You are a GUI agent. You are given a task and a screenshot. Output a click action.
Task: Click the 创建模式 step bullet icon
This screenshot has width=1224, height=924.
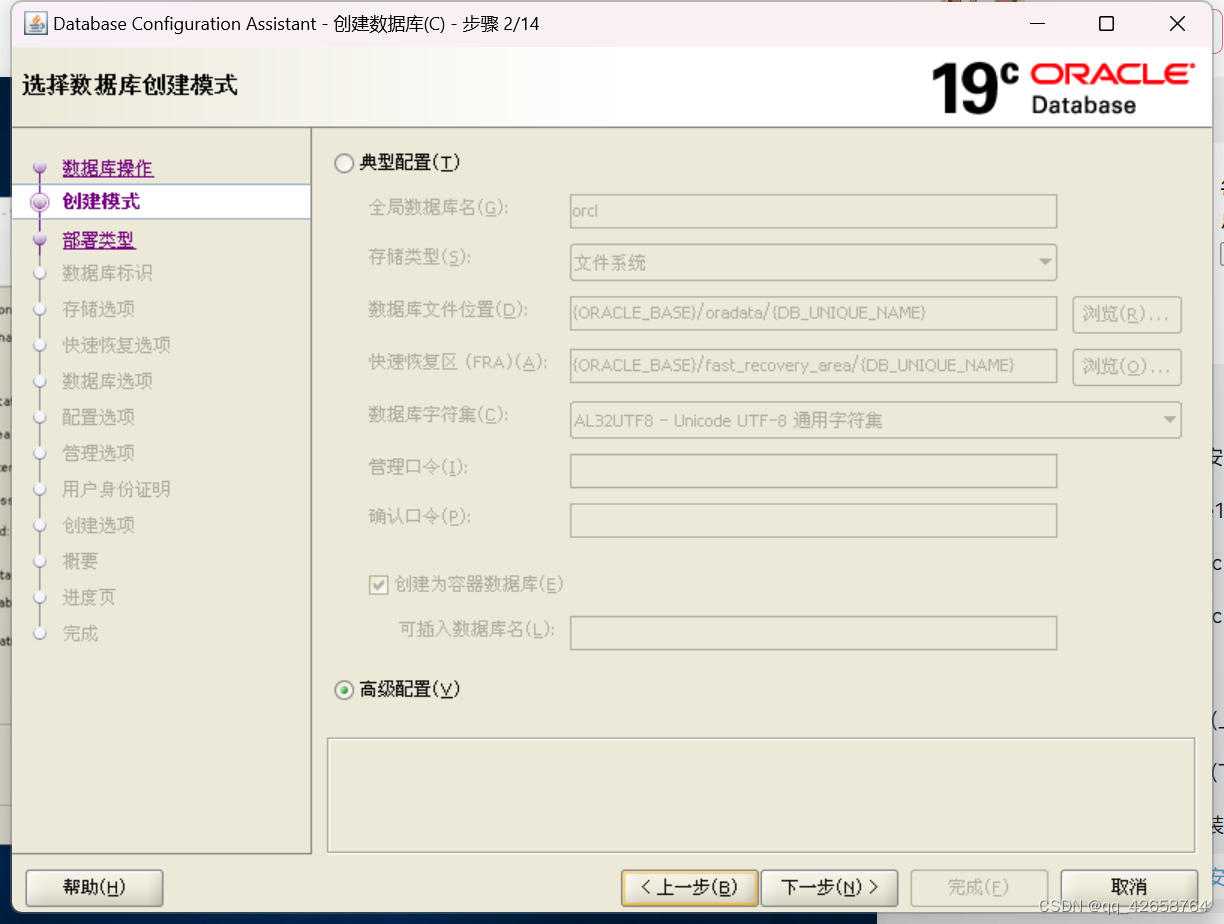click(40, 202)
